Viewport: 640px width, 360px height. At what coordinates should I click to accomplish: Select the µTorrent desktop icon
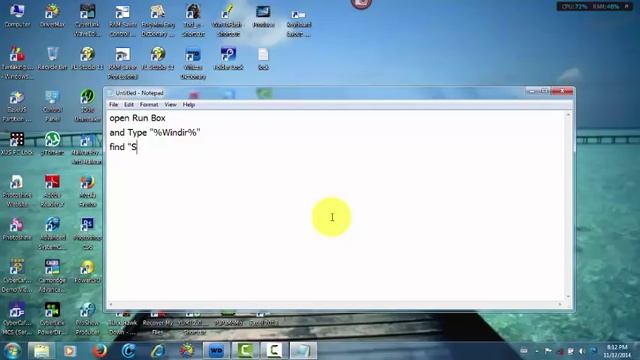(52, 144)
